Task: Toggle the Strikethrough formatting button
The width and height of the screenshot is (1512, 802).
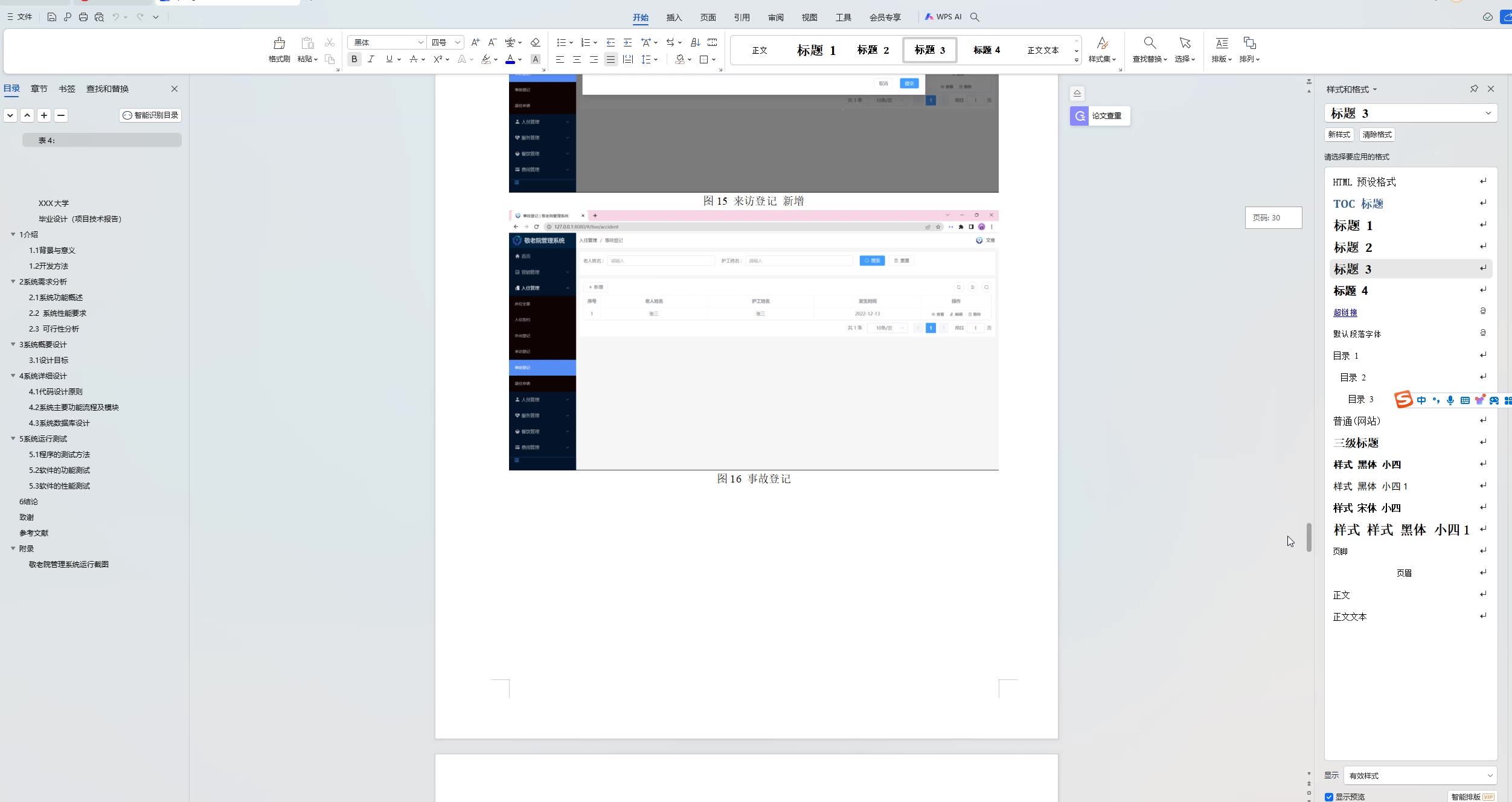Action: click(x=414, y=59)
